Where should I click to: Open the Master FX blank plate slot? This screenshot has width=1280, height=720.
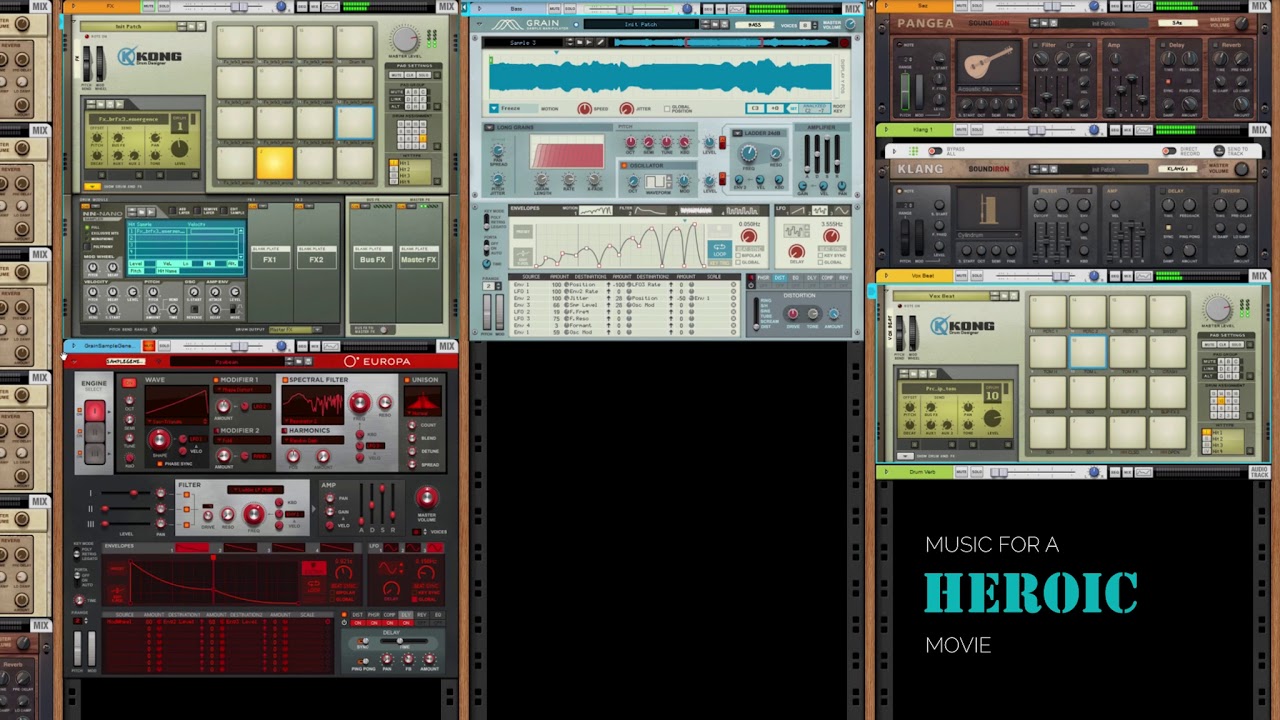pyautogui.click(x=419, y=257)
